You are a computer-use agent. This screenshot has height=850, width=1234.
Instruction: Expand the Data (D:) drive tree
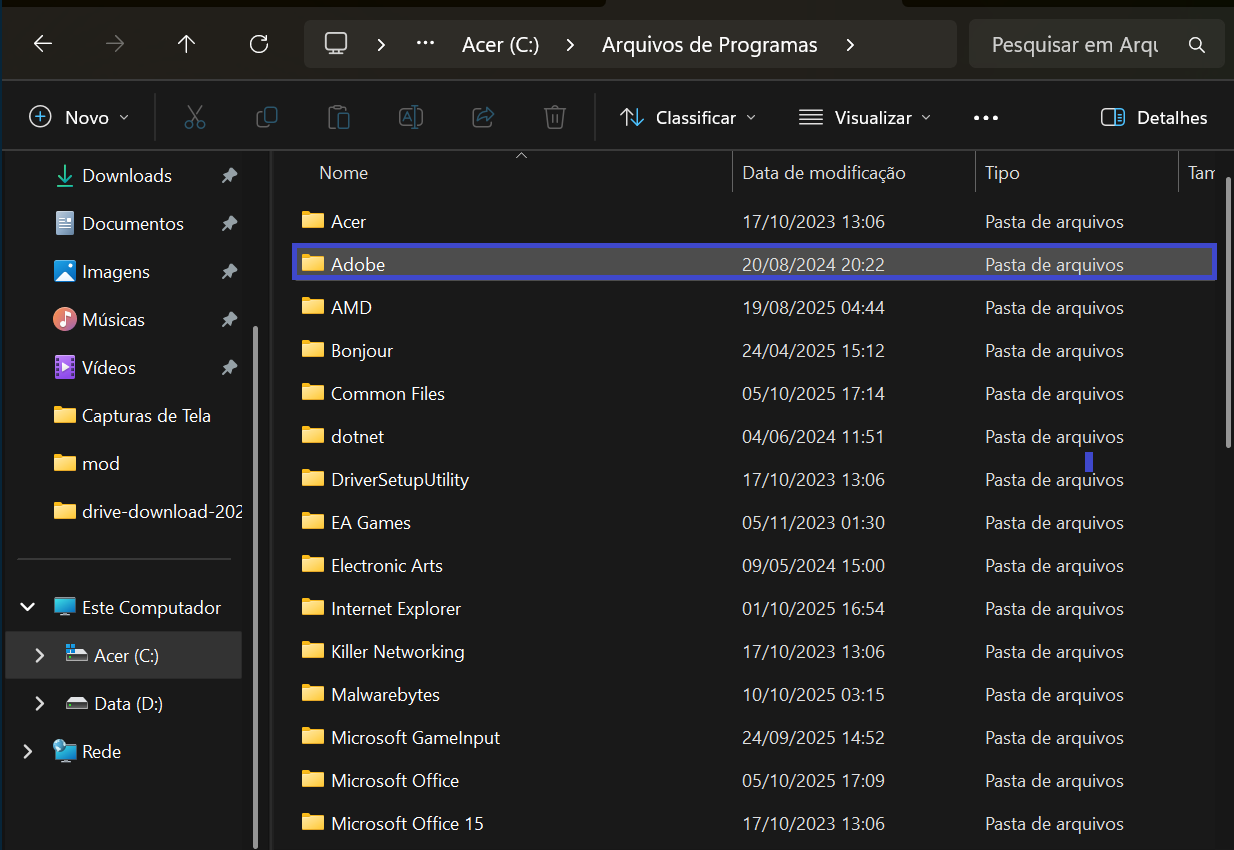40,704
